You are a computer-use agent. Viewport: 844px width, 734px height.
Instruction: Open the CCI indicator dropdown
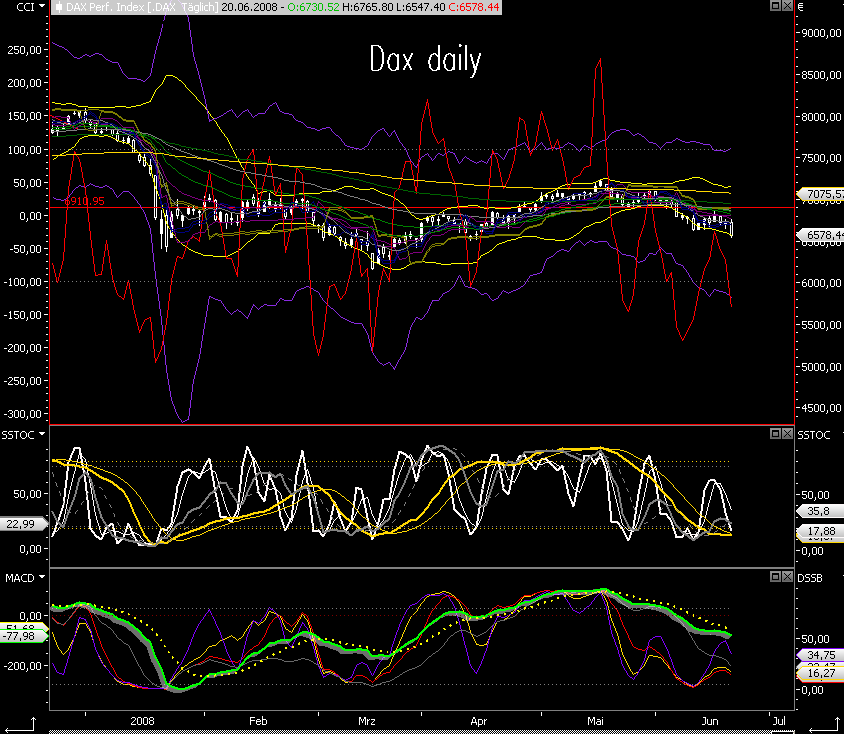point(42,6)
